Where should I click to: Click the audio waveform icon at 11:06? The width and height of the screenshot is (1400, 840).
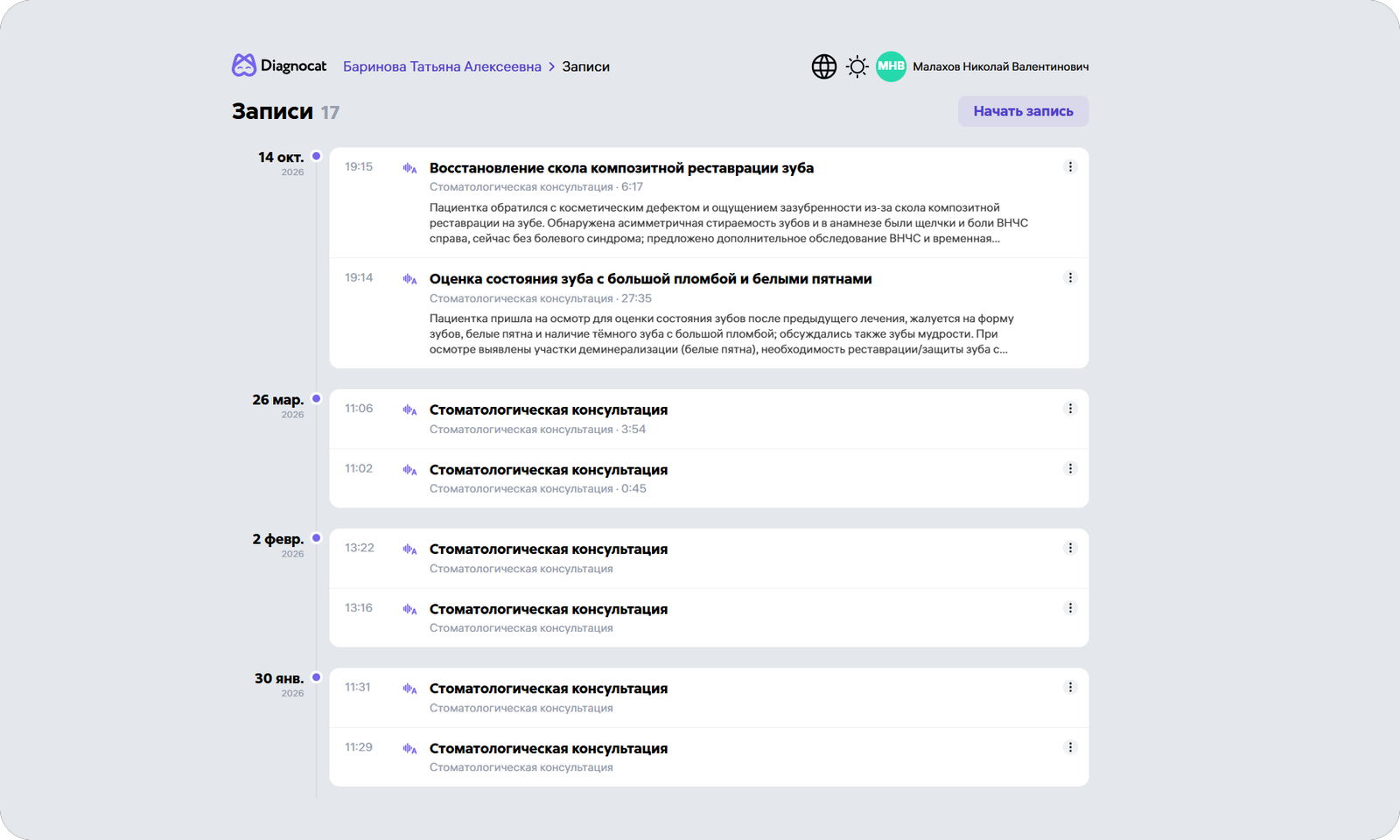[409, 409]
